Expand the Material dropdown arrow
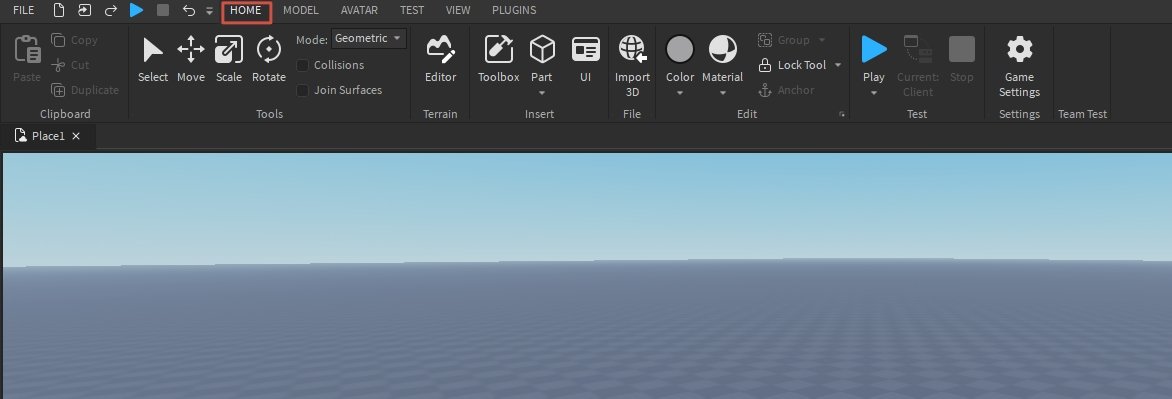The height and width of the screenshot is (399, 1172). [x=723, y=93]
